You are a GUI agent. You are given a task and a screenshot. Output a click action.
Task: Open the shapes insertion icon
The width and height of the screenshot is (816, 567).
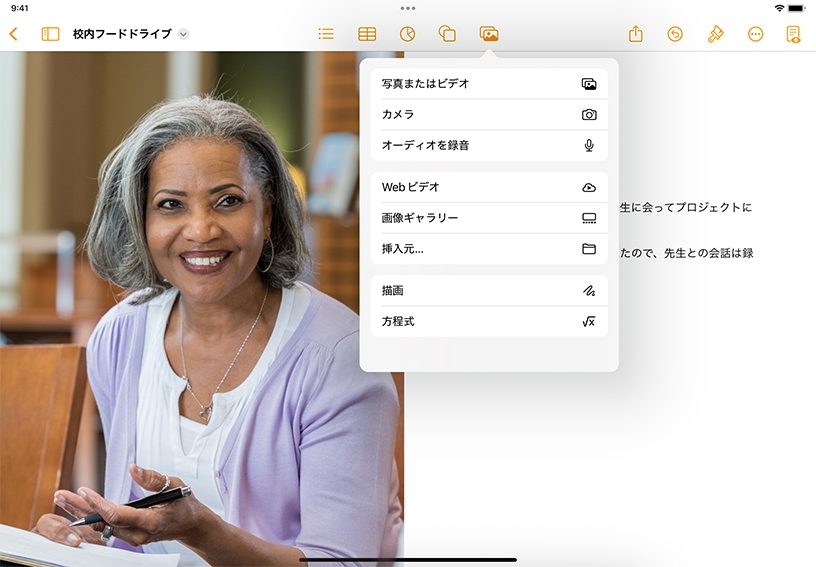[x=448, y=34]
